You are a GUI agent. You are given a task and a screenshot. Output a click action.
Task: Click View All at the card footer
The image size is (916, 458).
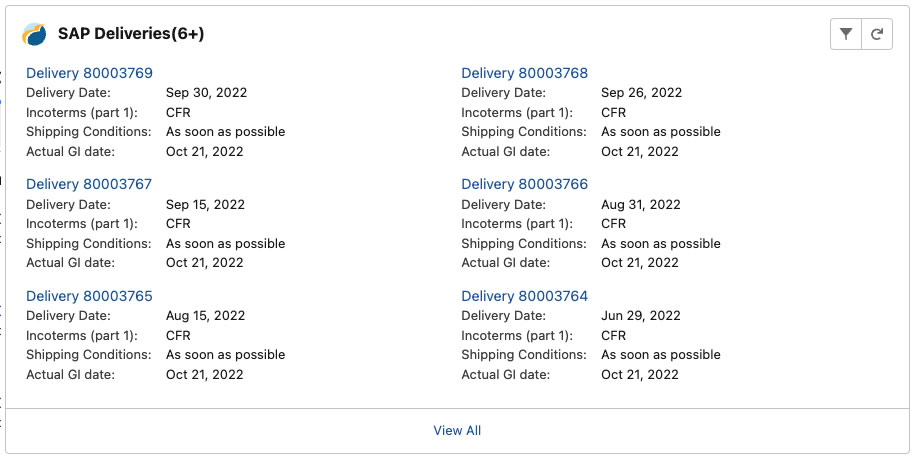(x=457, y=431)
